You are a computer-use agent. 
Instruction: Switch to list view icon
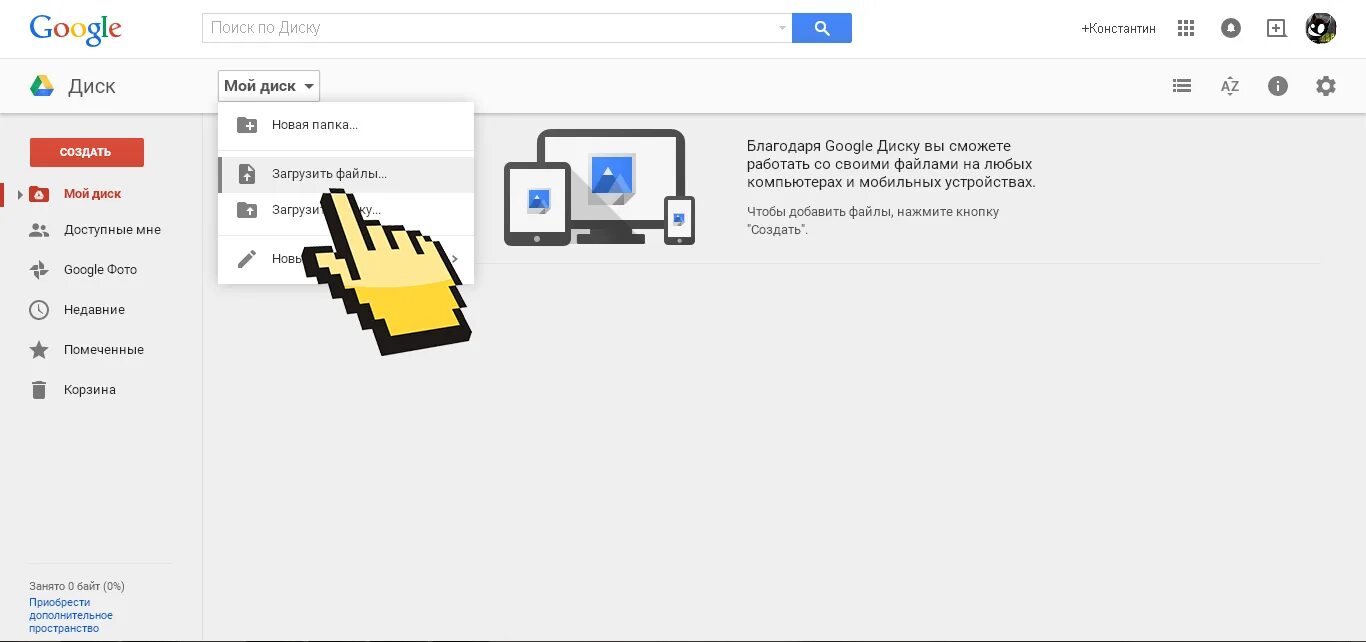coord(1182,86)
